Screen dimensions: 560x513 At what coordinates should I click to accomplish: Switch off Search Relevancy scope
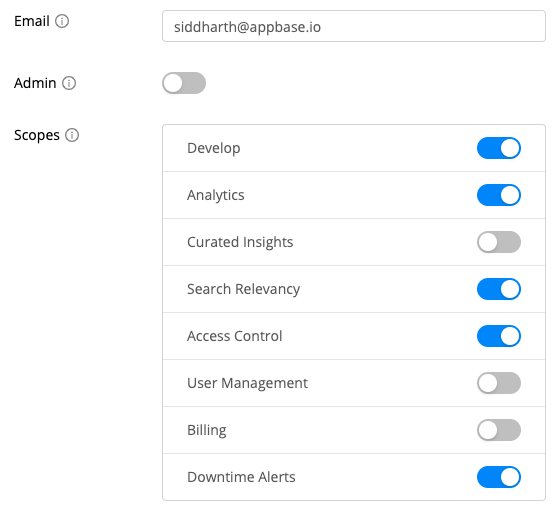[x=499, y=289]
